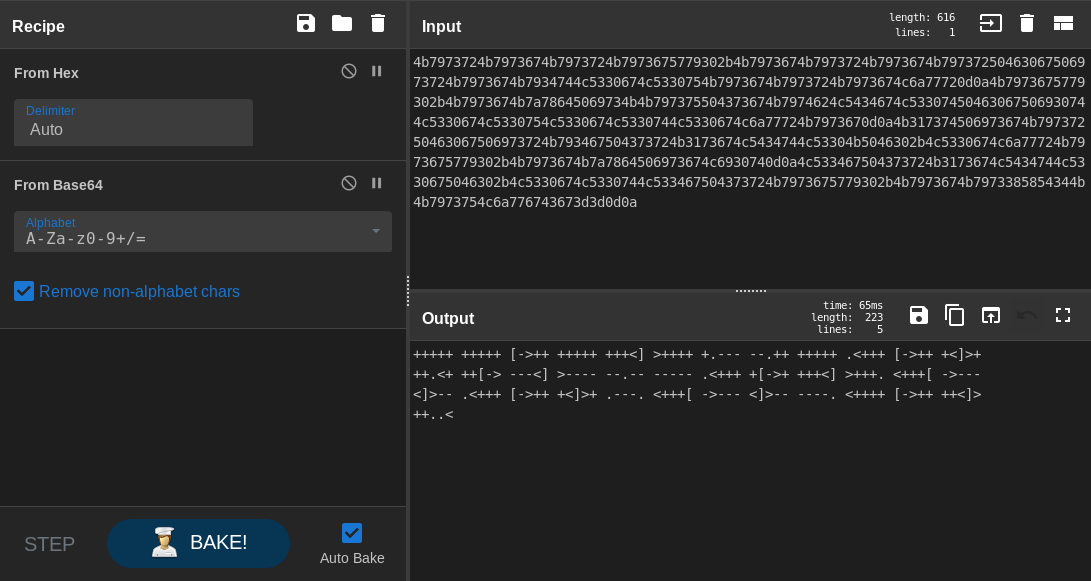Screen dimensions: 1091x581
Task: Set breakpoint on From Hex operation
Action: 377,71
